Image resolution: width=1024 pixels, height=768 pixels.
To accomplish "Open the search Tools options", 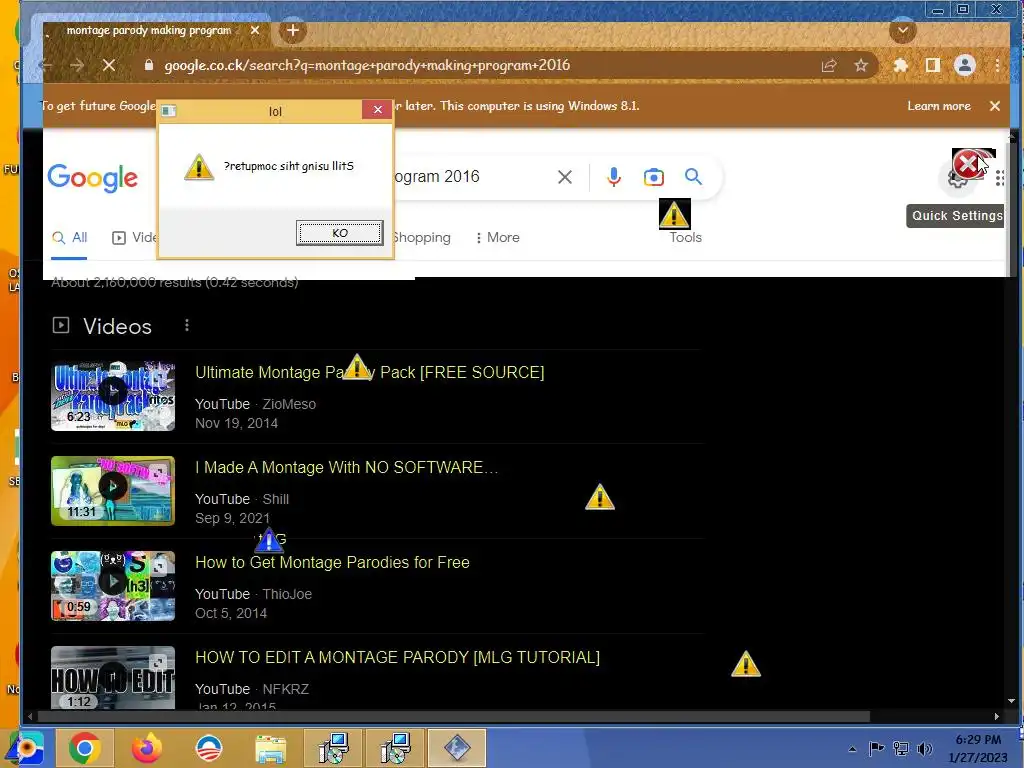I will click(685, 238).
